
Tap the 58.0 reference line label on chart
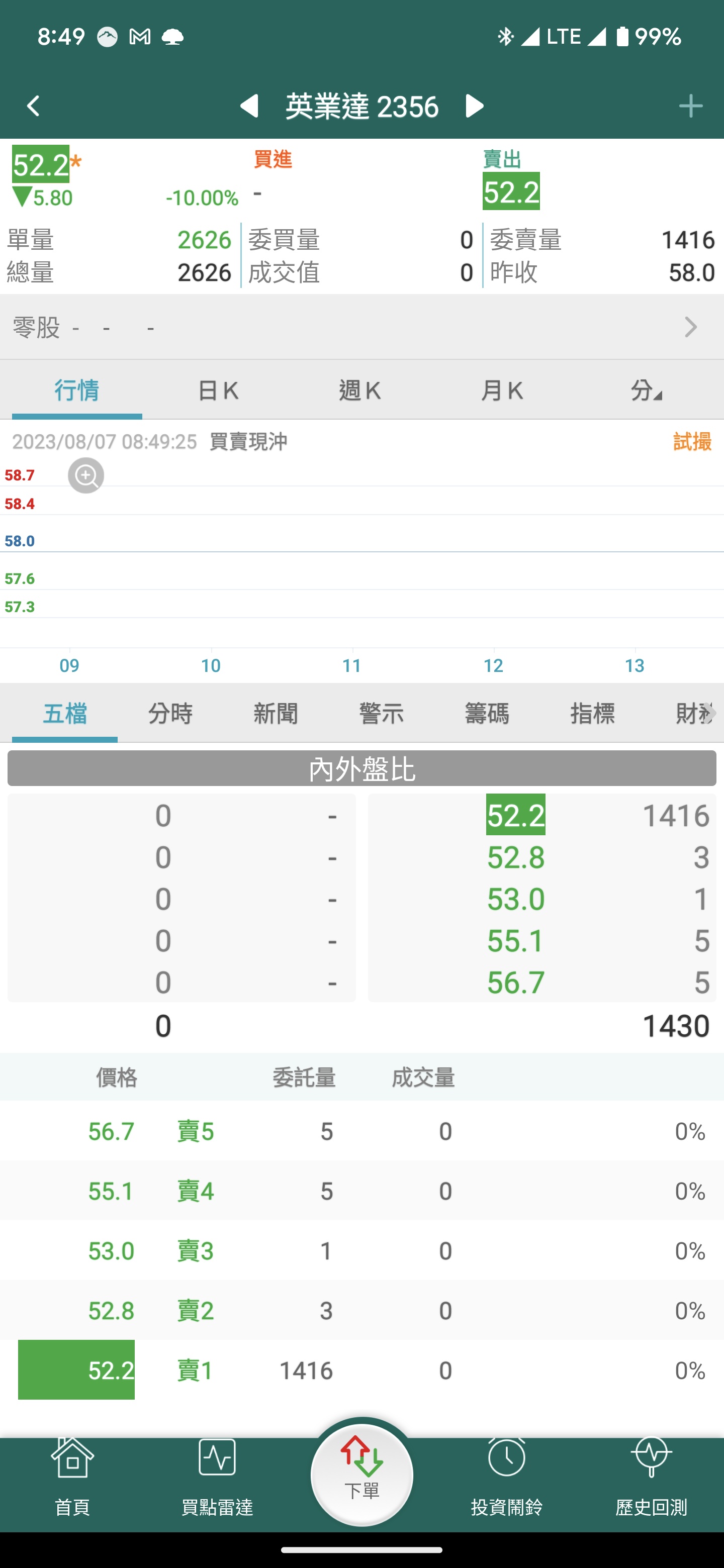click(20, 541)
